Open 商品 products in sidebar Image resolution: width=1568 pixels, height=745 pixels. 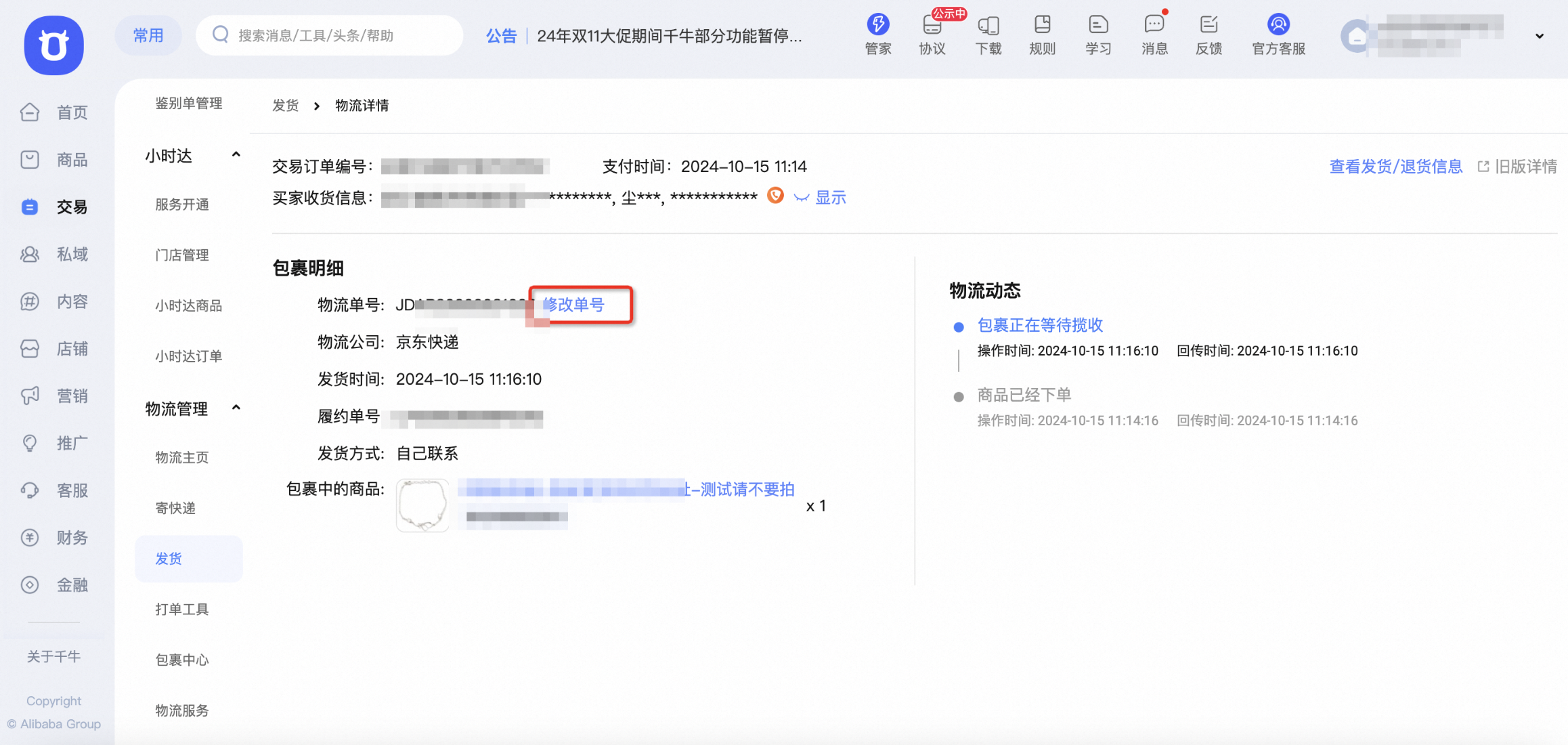coord(55,160)
